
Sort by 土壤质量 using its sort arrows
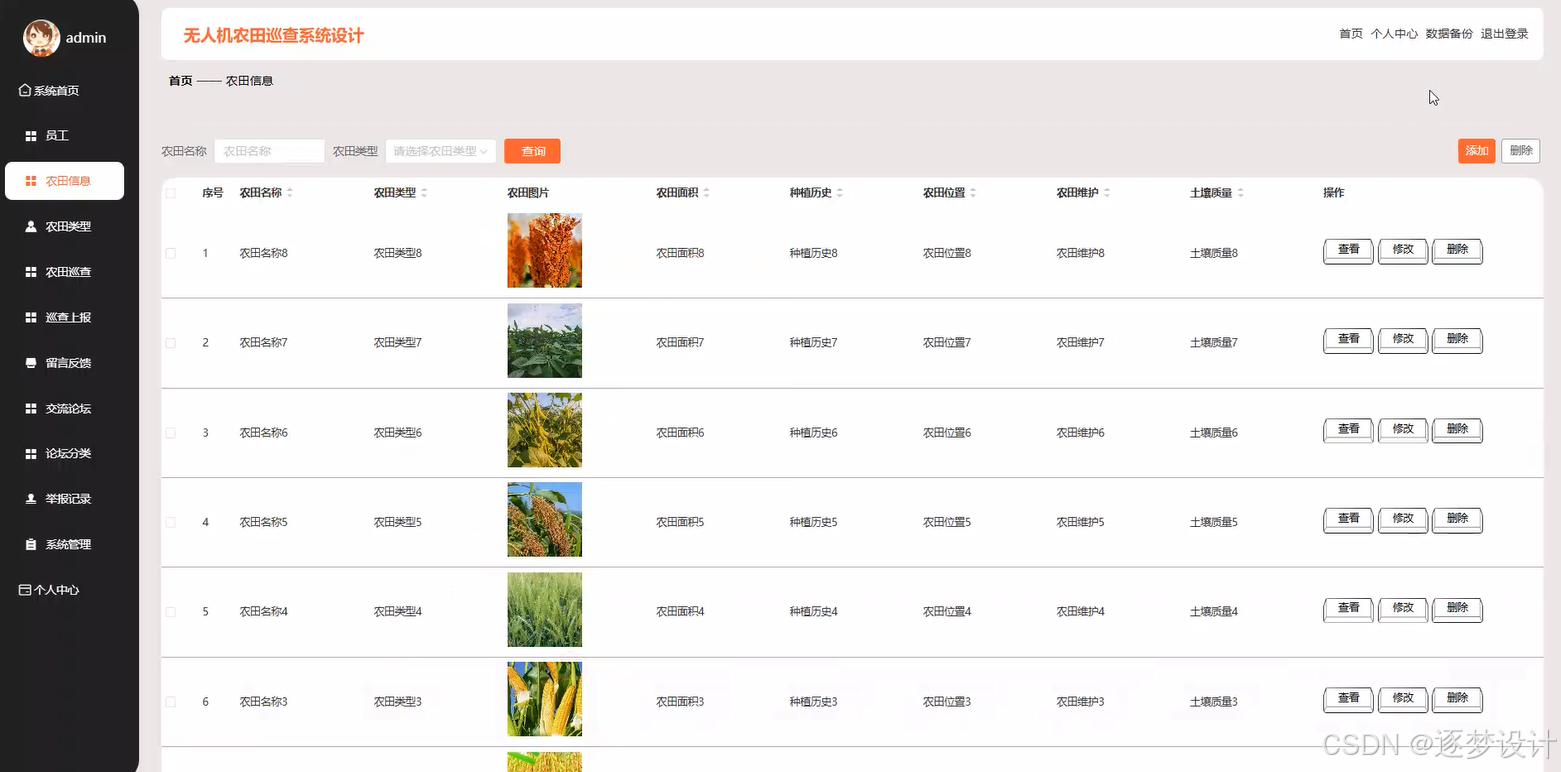[x=1241, y=193]
